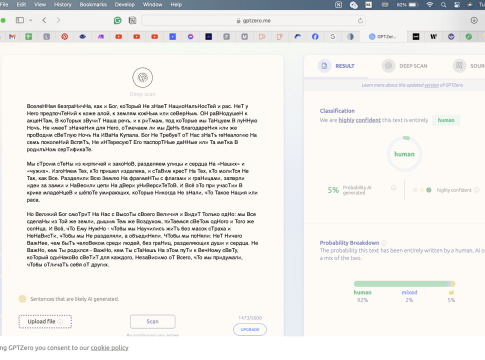Switch to the Google pinned tab
The image size is (485, 360).
tap(333, 37)
